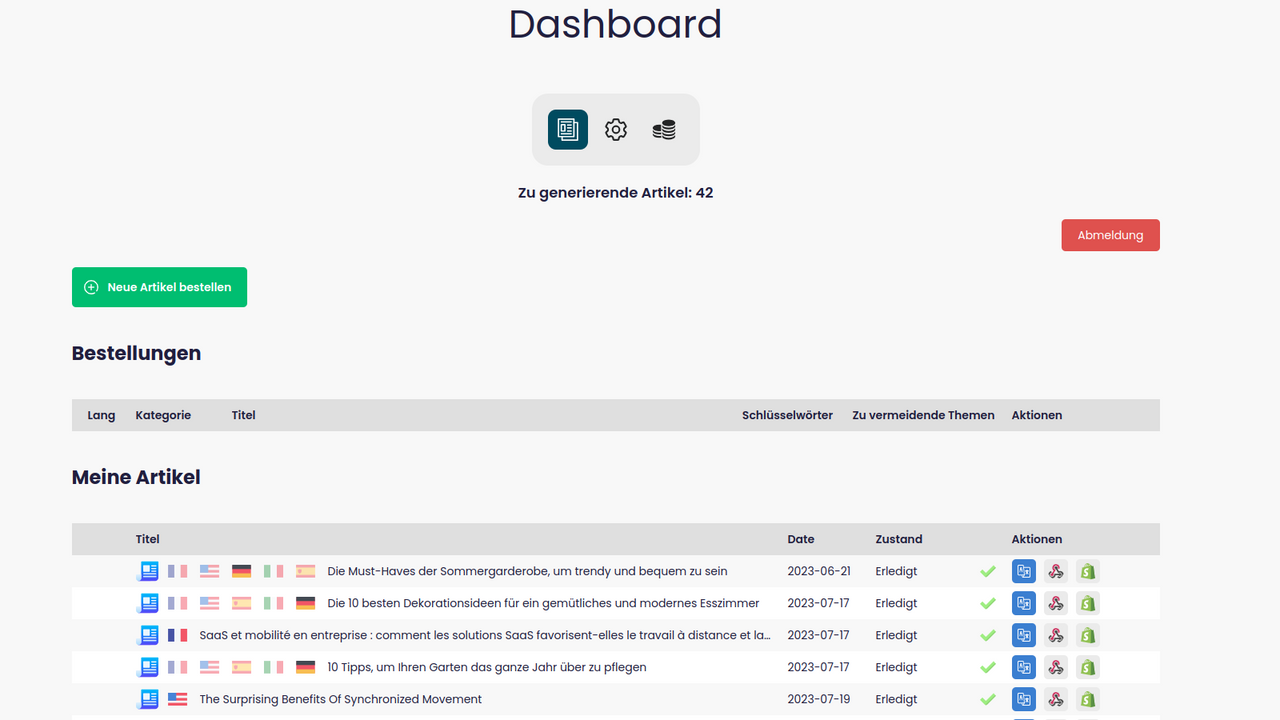Open '10 Tipps, um Ihren Garten' title
1280x720 pixels.
pos(487,667)
